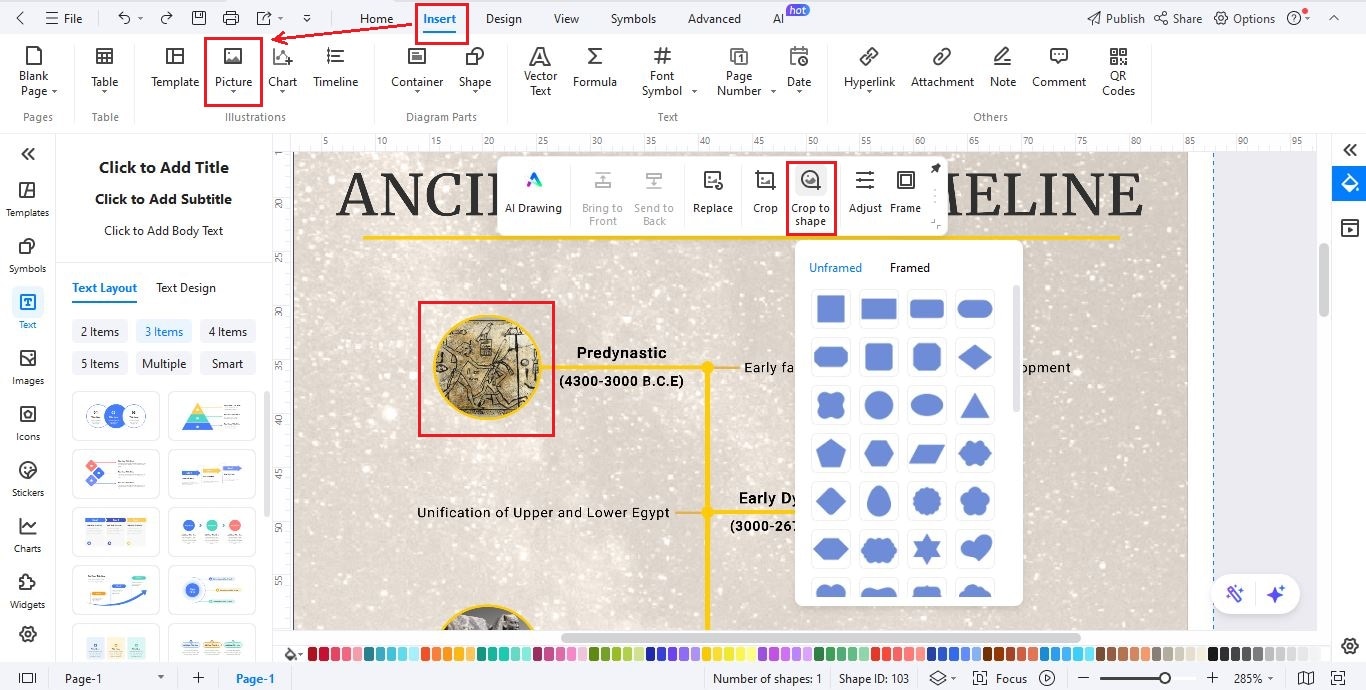1366x690 pixels.
Task: Open the Page-1 selector dropdown
Action: point(160,678)
